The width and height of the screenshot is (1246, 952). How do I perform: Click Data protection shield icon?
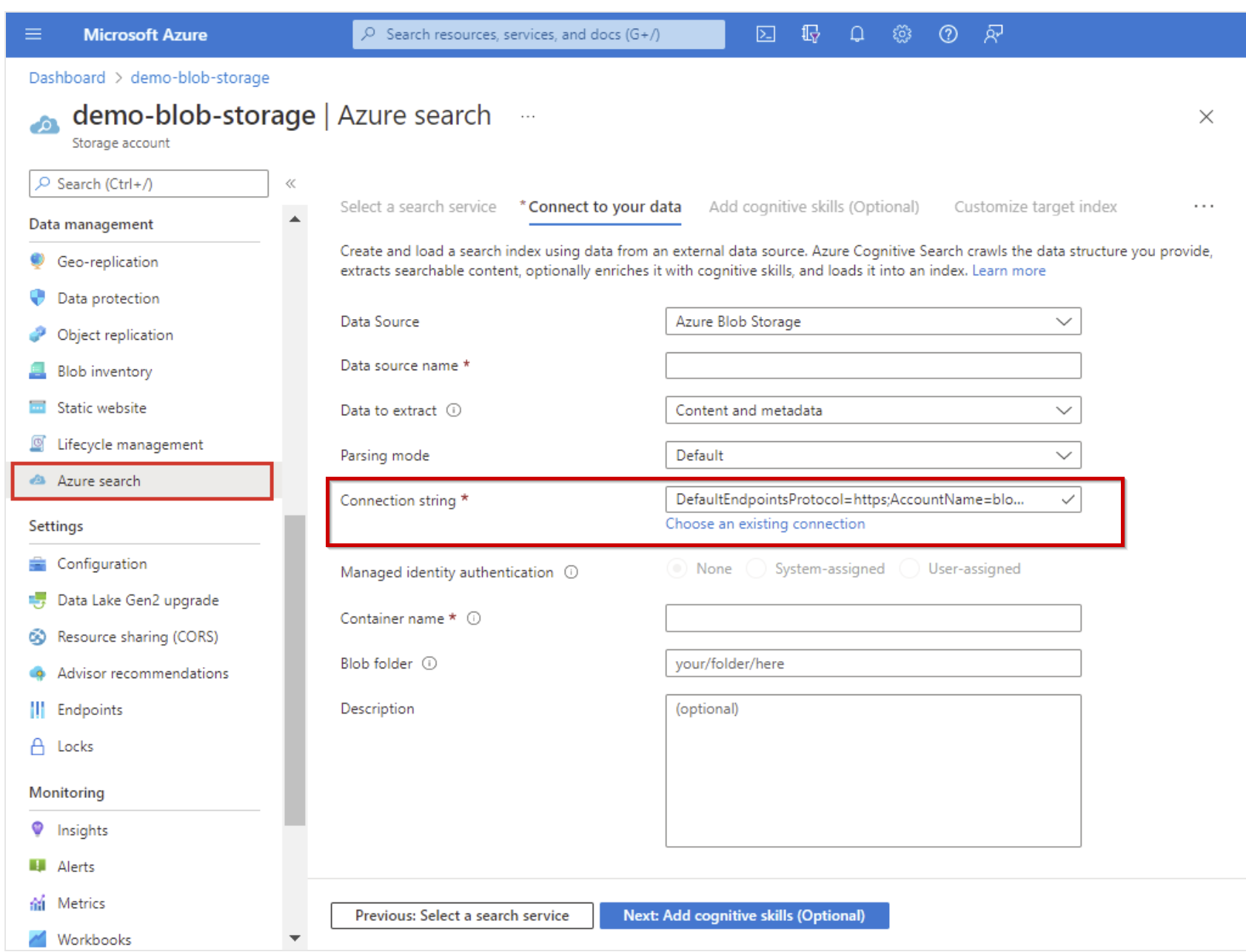pos(37,298)
